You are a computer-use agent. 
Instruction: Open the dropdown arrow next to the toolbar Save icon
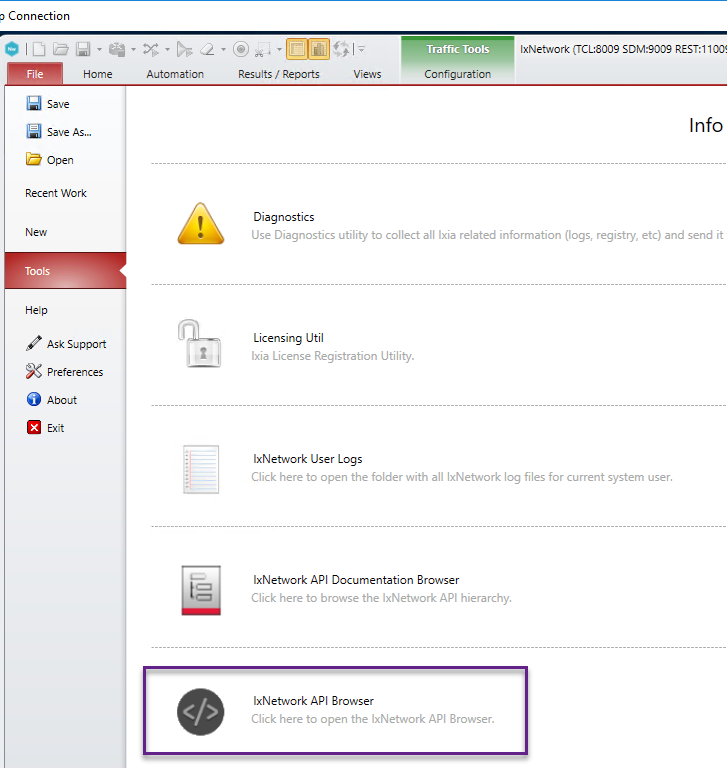coord(99,49)
